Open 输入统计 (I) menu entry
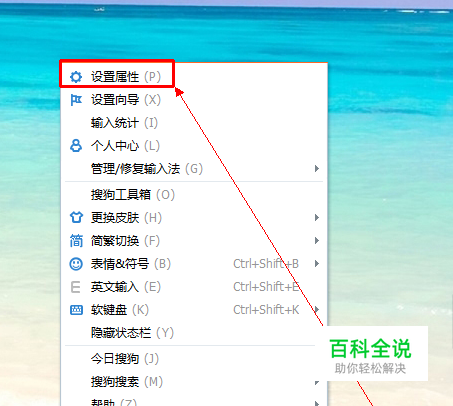The width and height of the screenshot is (453, 406). [x=194, y=123]
